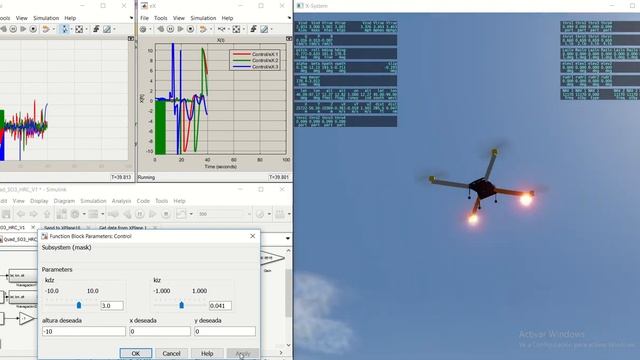The image size is (640, 360).
Task: Click Simulink canvas vertical scrollbar
Action: 289,293
